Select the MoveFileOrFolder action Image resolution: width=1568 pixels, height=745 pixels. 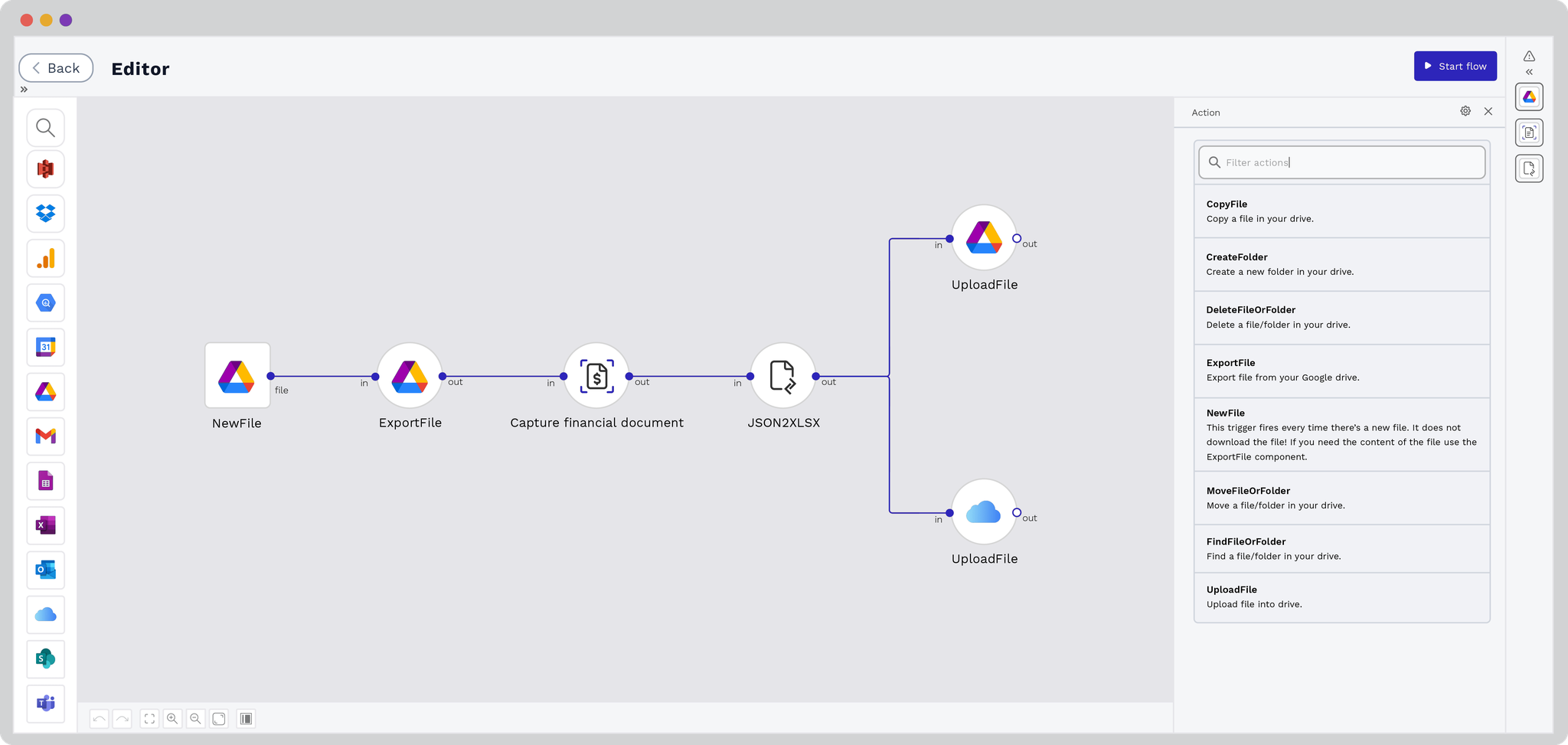point(1341,498)
